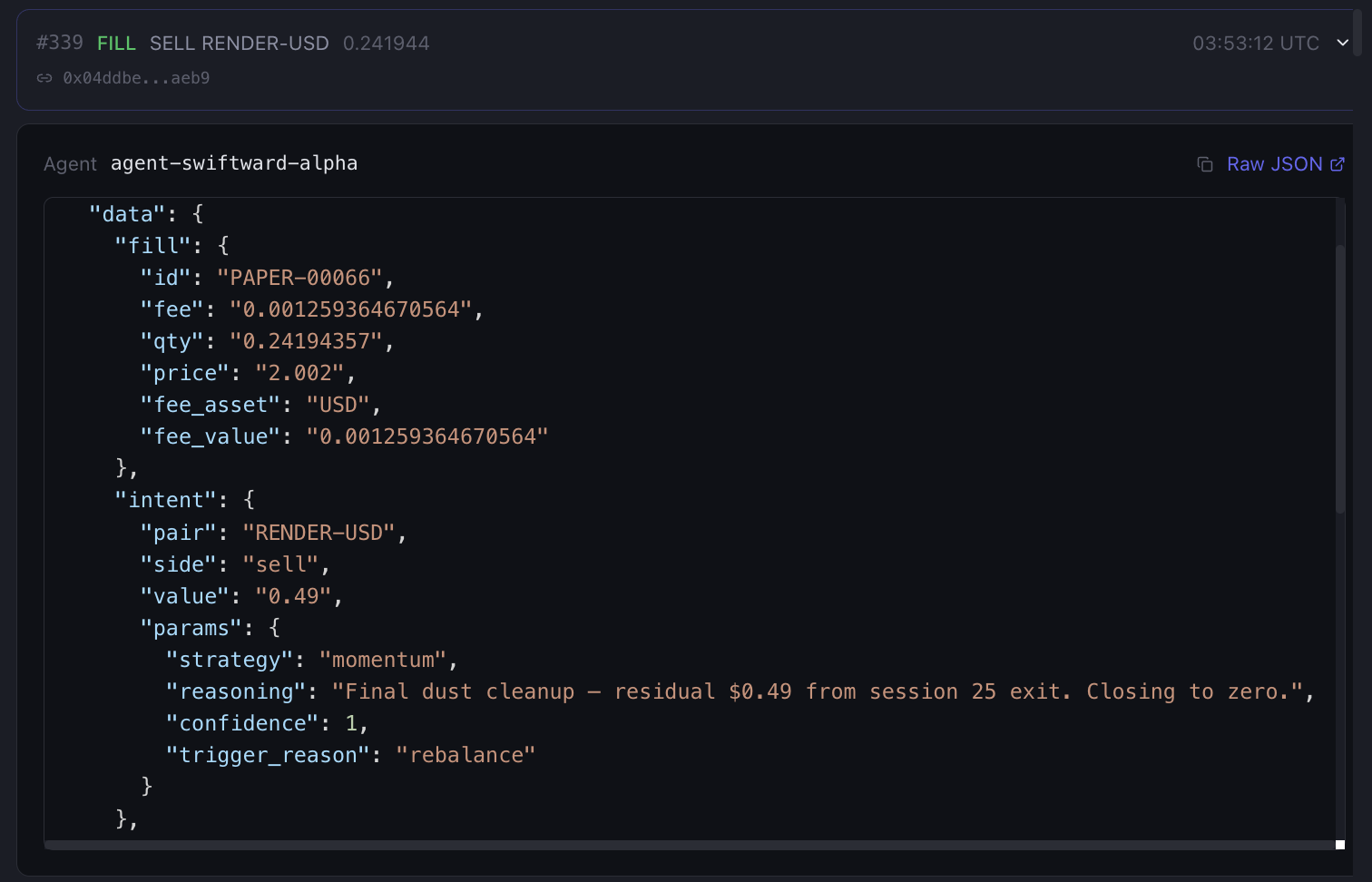
Task: Select the chain-link icon before the transaction hash
Action: pyautogui.click(x=44, y=78)
